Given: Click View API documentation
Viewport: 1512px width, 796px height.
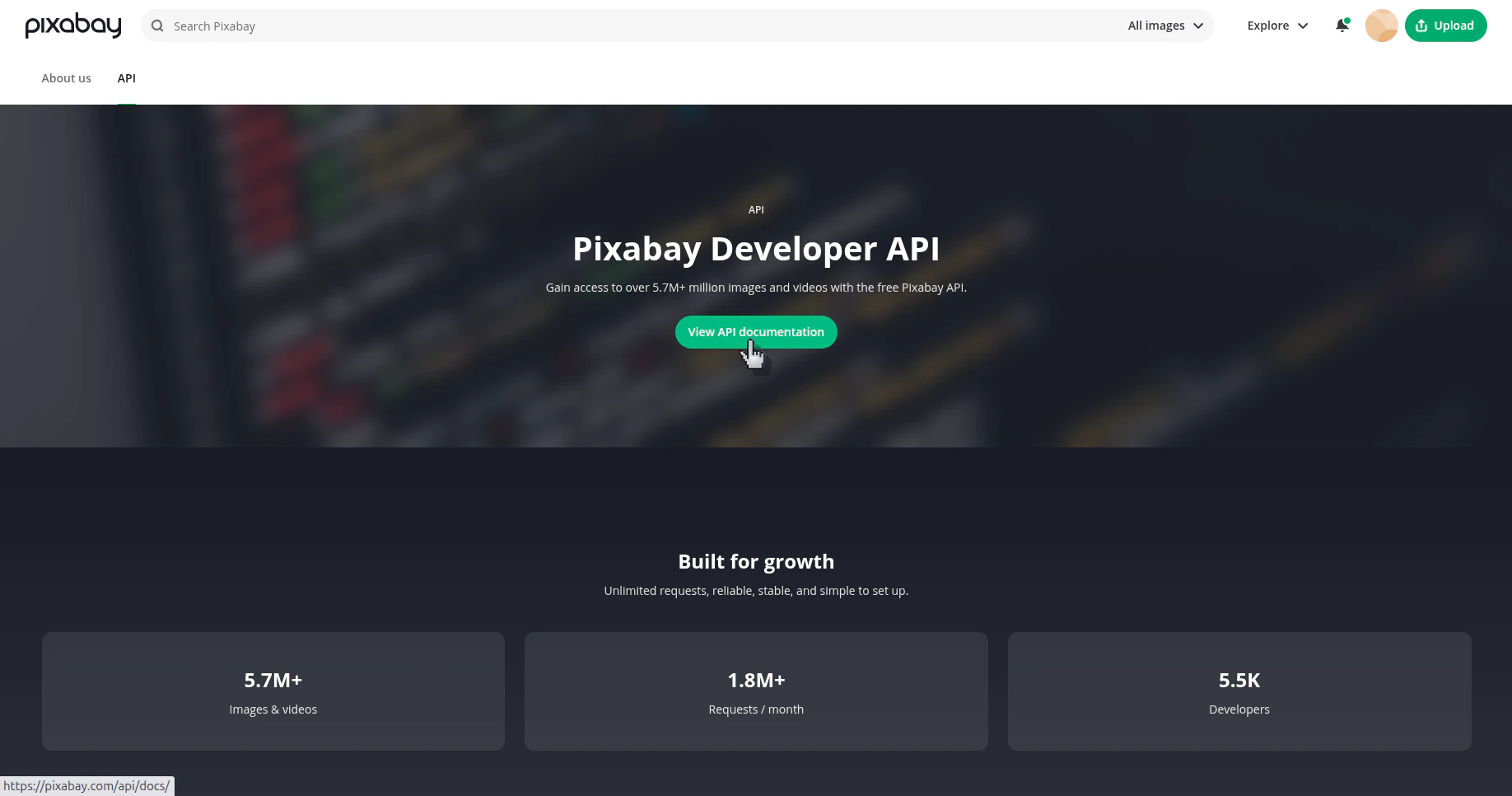Looking at the screenshot, I should (x=755, y=332).
